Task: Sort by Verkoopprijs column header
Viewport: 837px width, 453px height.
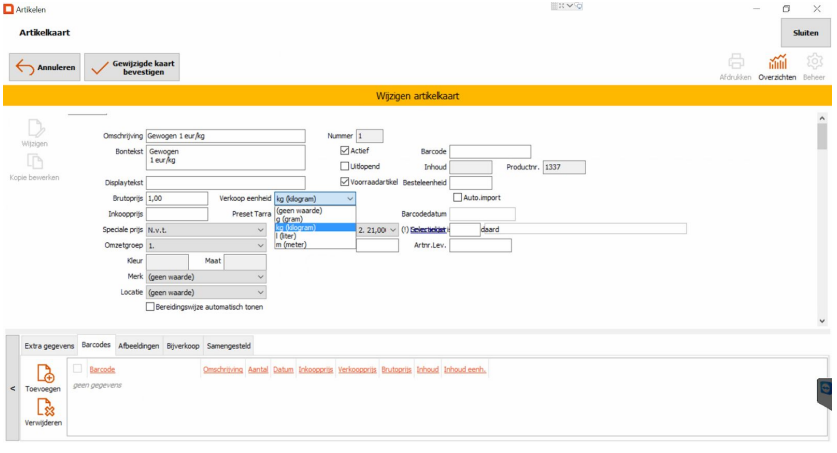Action: [357, 370]
